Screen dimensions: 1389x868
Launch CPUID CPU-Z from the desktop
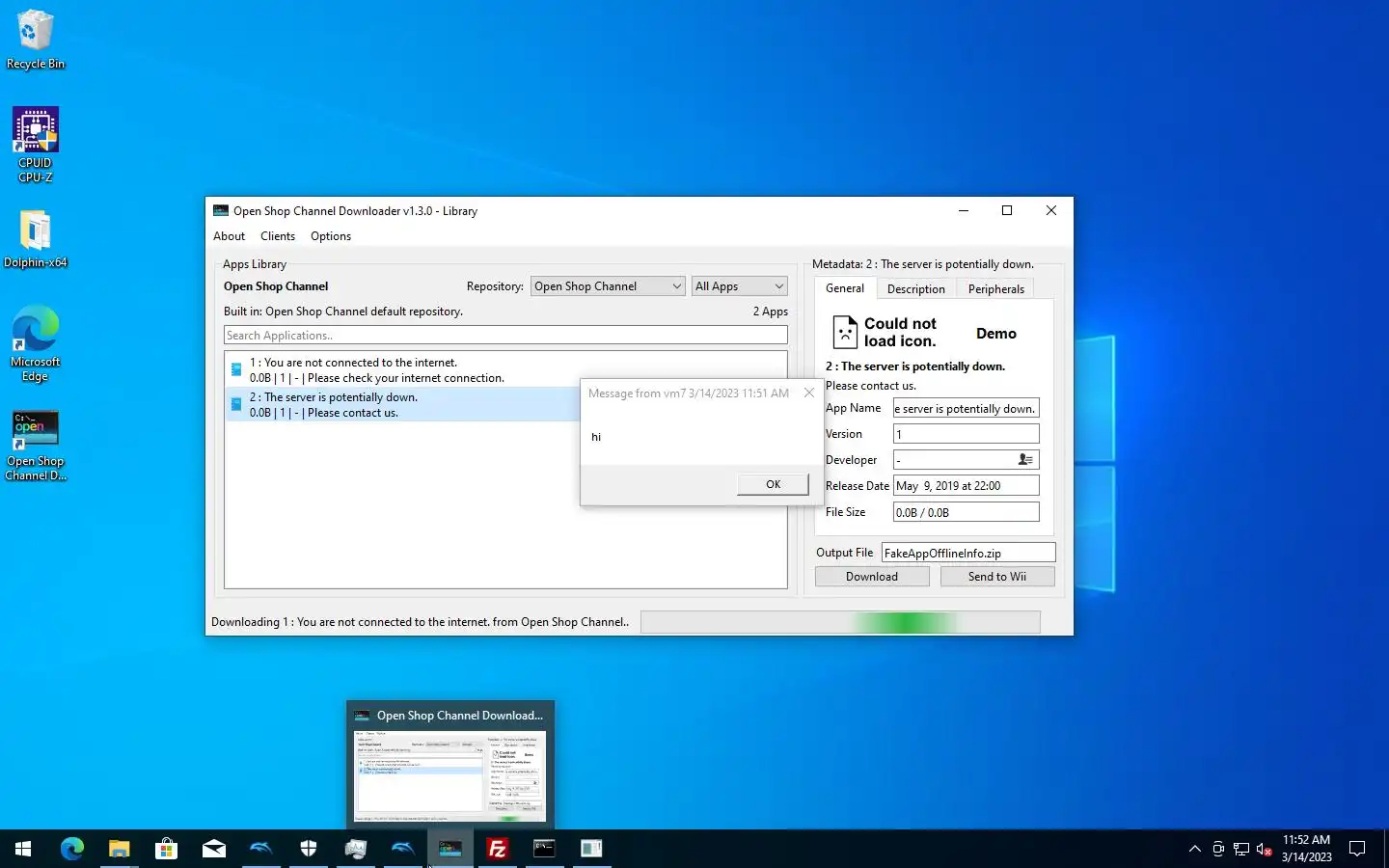click(35, 145)
